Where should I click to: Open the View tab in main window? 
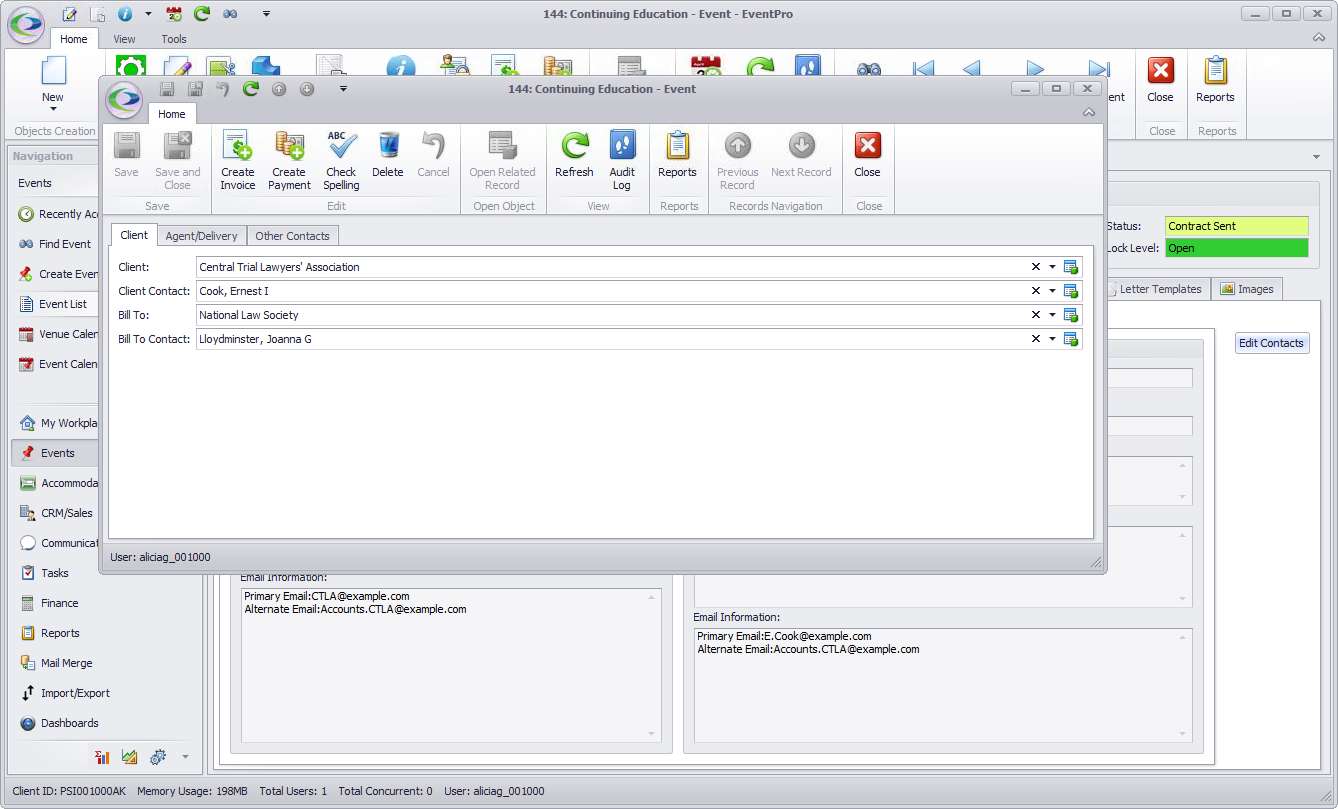click(124, 39)
